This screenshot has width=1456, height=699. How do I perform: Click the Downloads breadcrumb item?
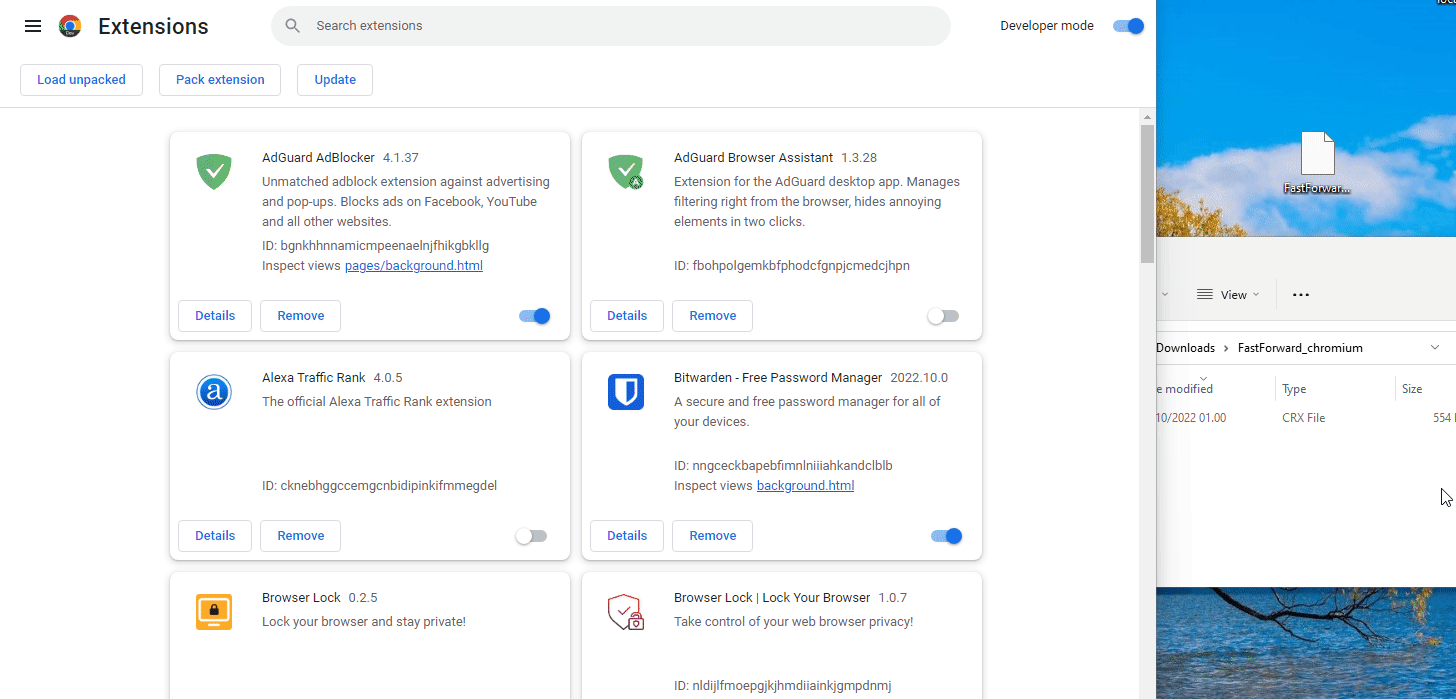tap(1185, 347)
